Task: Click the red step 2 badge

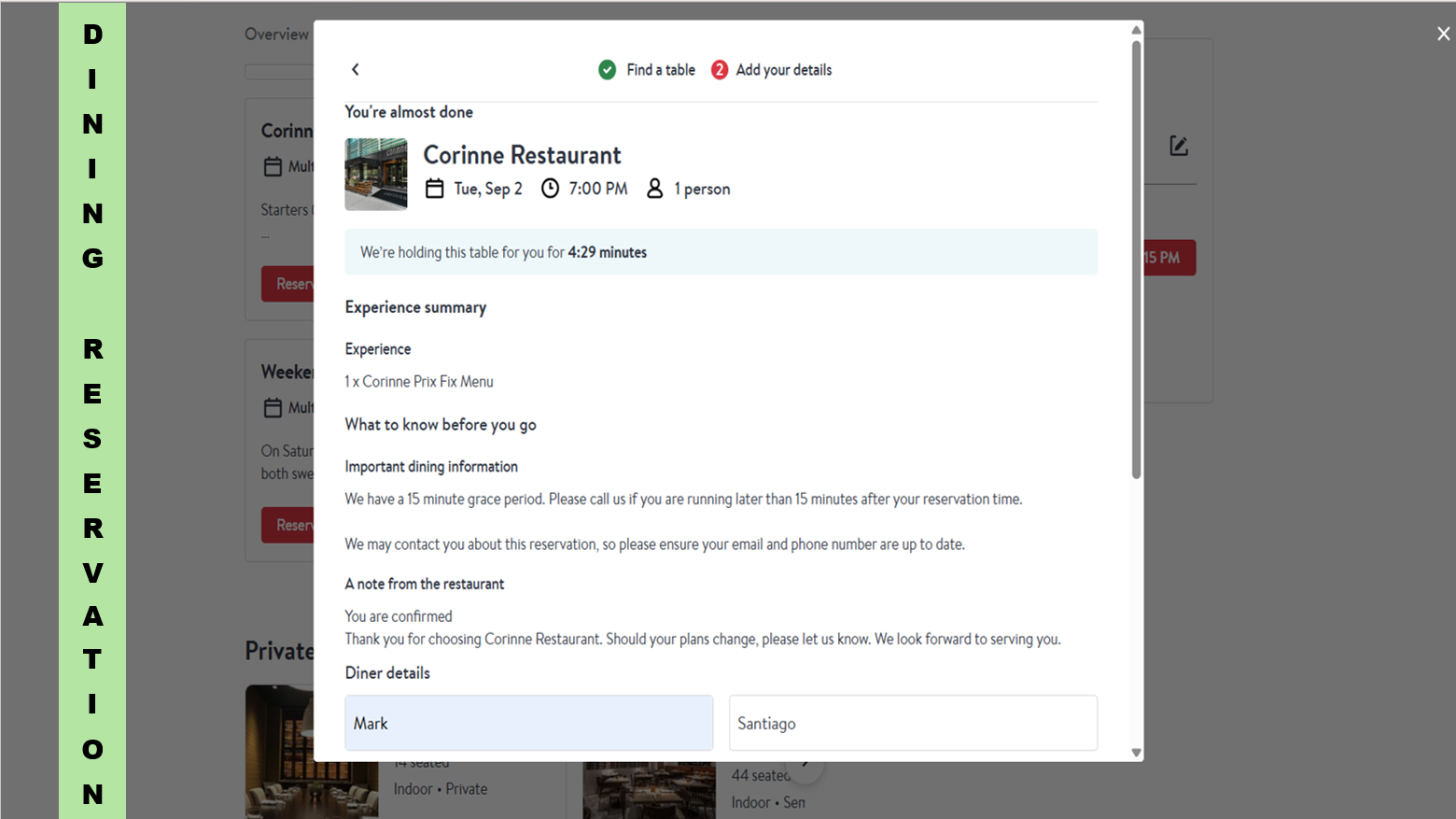Action: tap(719, 70)
